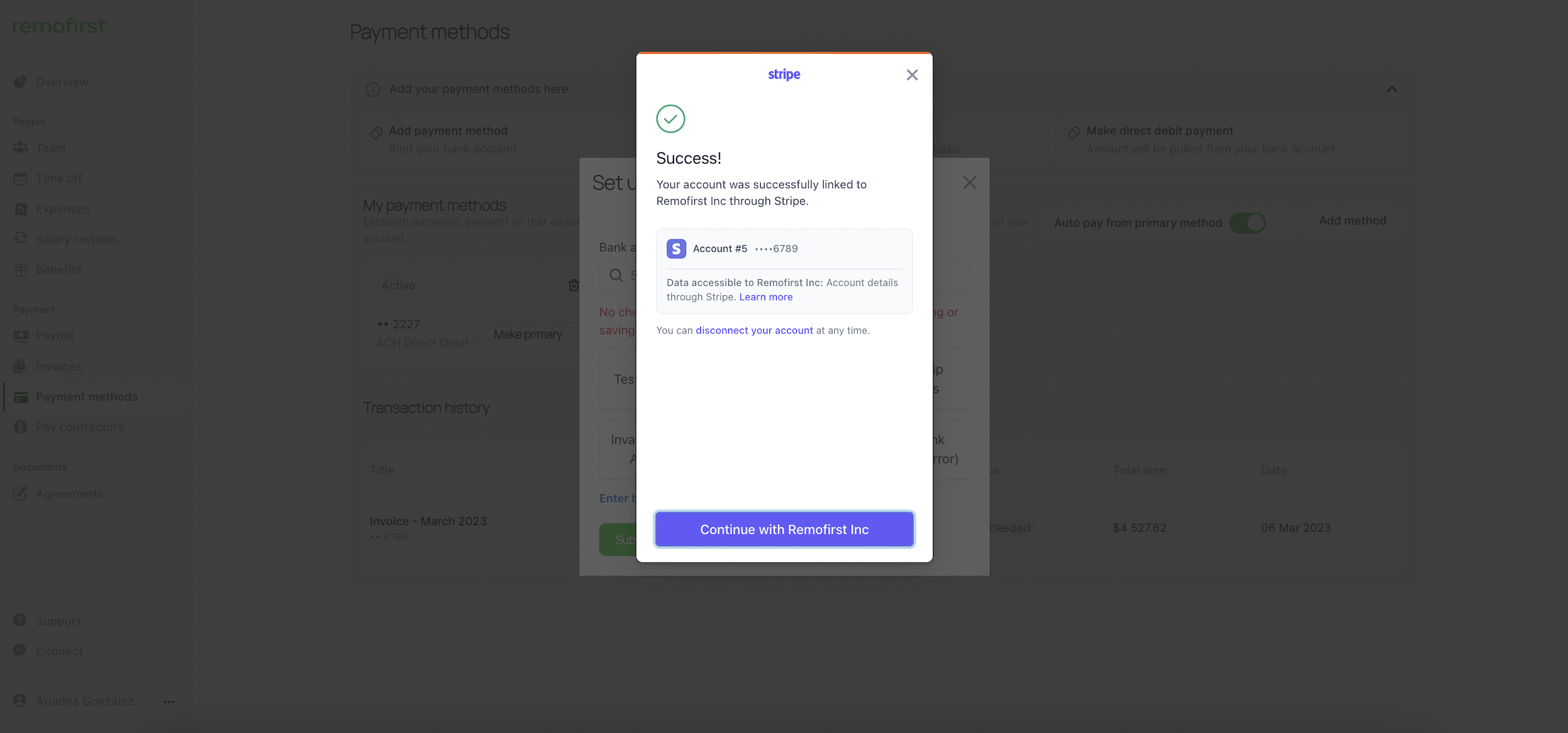
Task: Click the Benefits gift icon
Action: tap(21, 269)
